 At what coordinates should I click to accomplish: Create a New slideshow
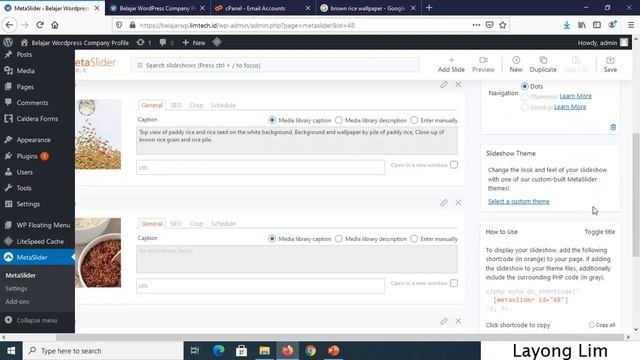coord(516,64)
